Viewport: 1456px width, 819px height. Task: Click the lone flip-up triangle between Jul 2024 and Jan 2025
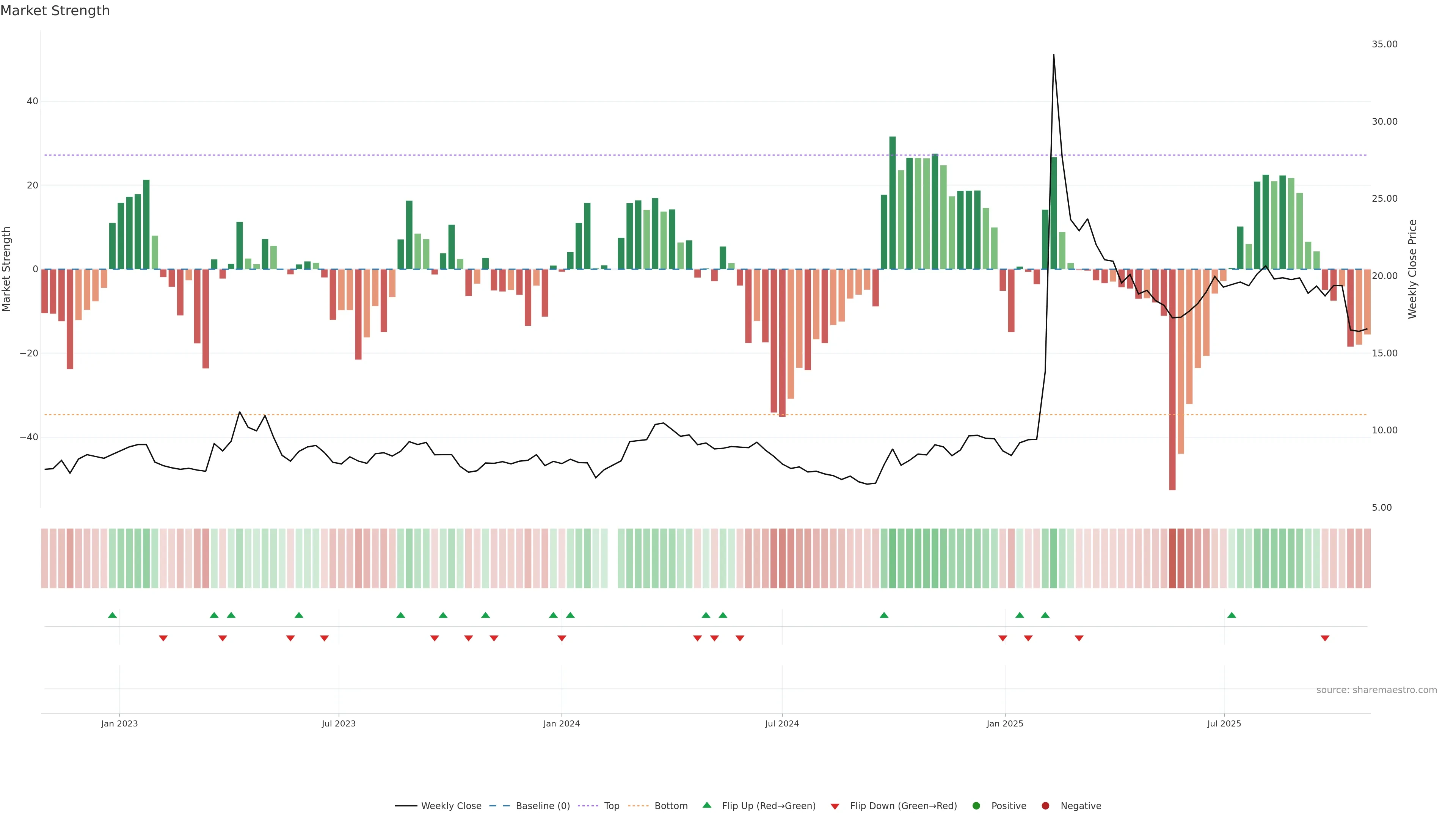(884, 615)
